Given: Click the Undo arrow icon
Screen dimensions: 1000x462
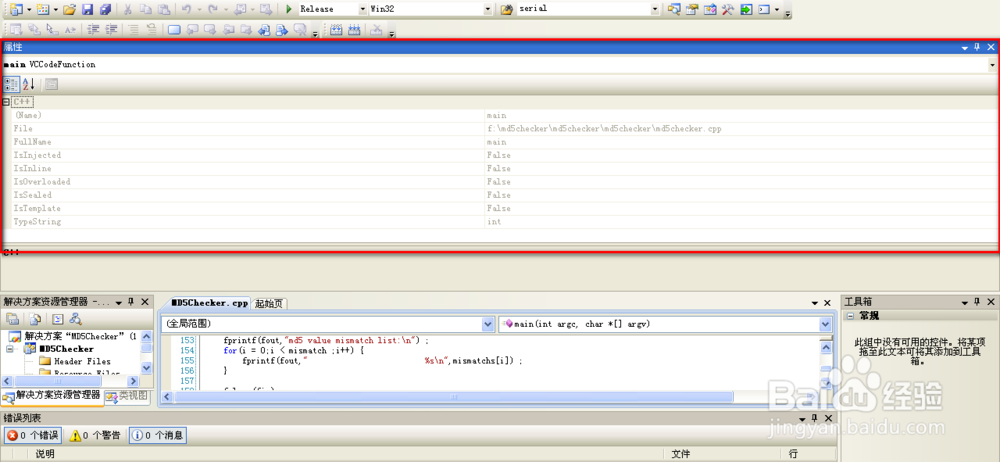Looking at the screenshot, I should tap(187, 9).
